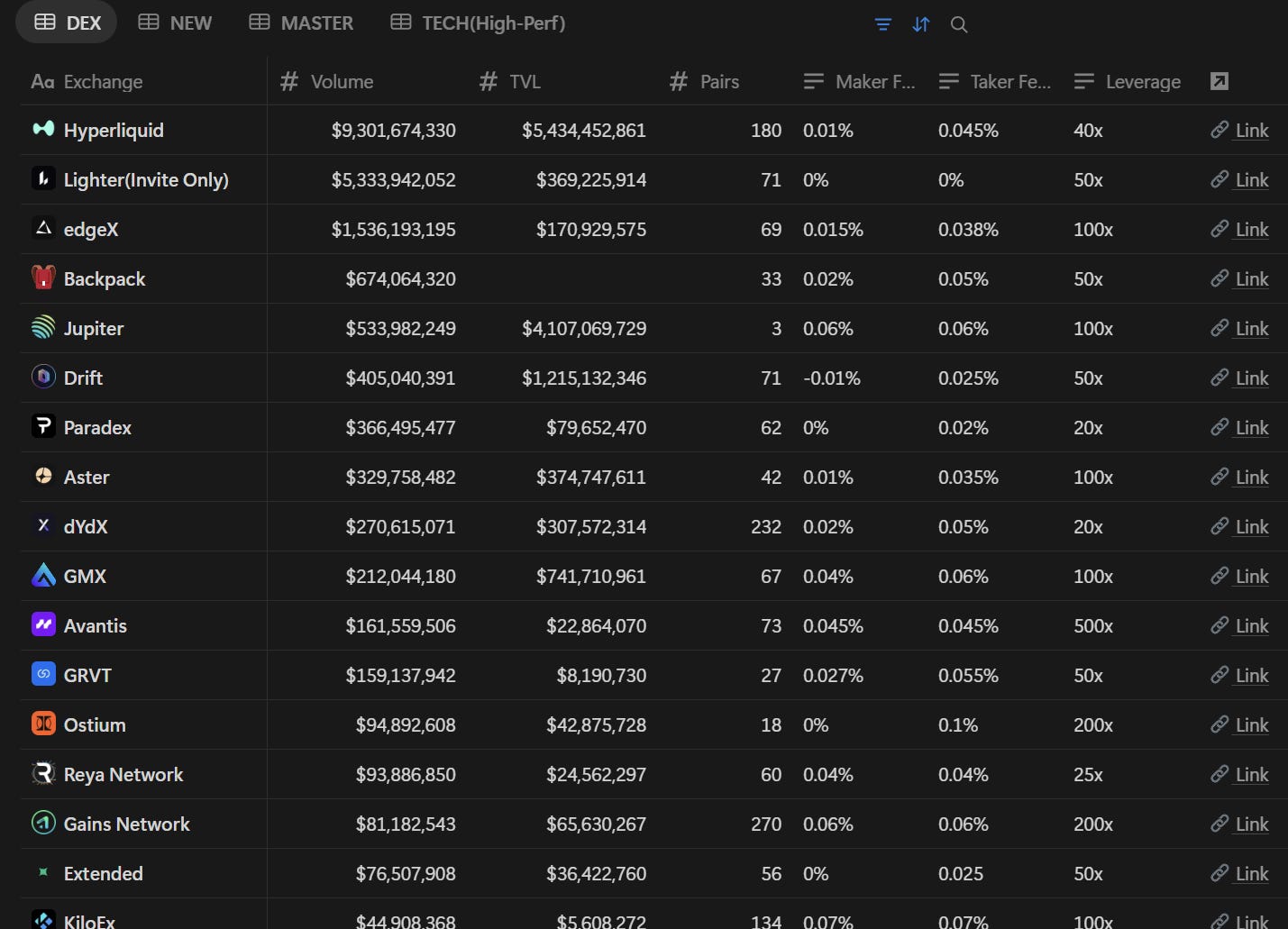This screenshot has width=1288, height=929.
Task: Click the chain icon in Jupiter row
Action: click(1219, 328)
